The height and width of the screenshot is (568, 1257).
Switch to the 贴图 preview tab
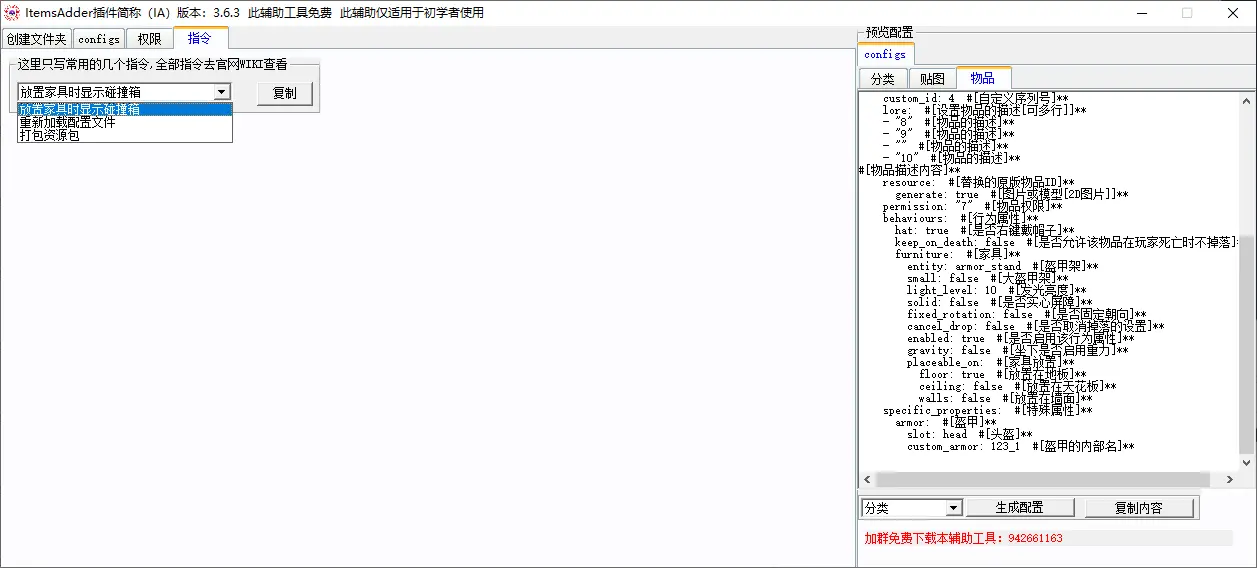[x=932, y=78]
